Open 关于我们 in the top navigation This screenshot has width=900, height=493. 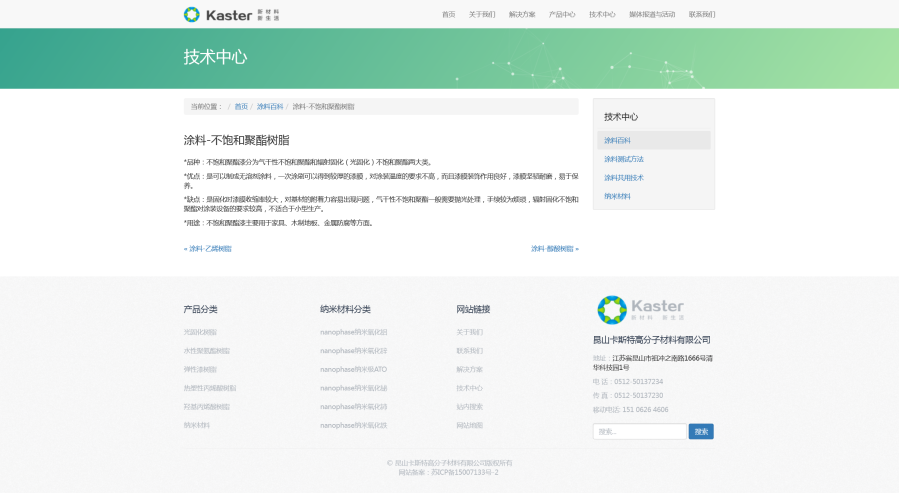coord(482,14)
